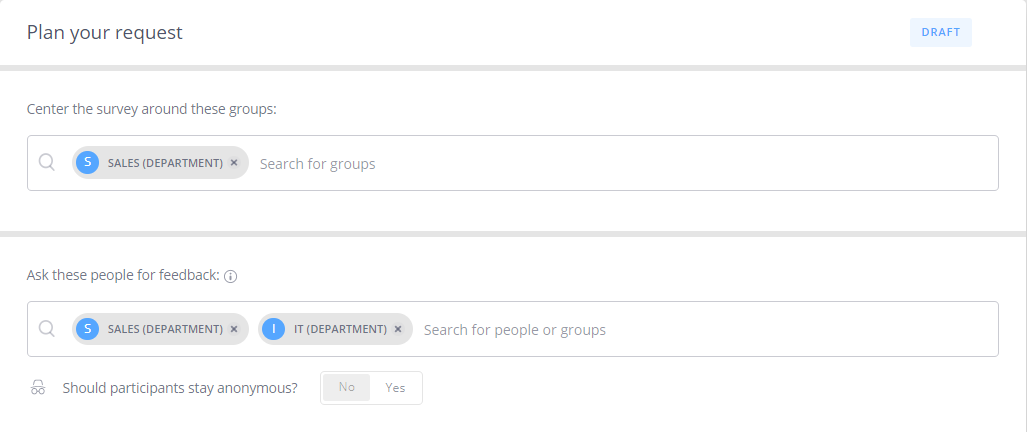Click the Should participants stay anonymous label

[180, 388]
